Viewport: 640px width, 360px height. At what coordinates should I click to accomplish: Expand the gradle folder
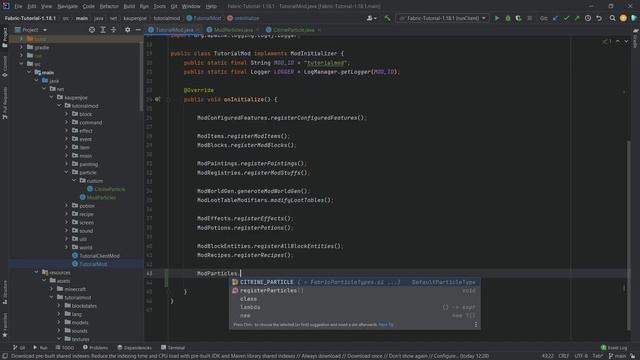click(x=22, y=47)
